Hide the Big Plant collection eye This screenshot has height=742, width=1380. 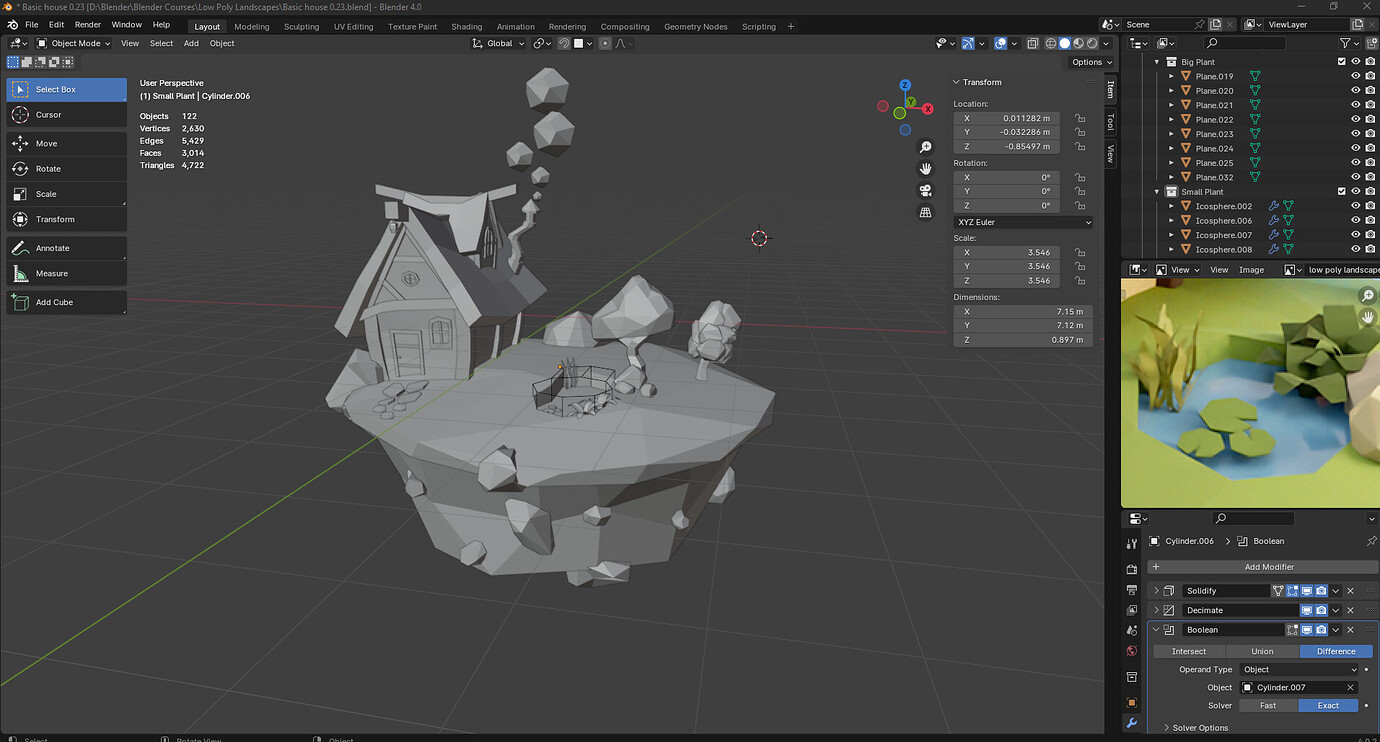[x=1356, y=62]
